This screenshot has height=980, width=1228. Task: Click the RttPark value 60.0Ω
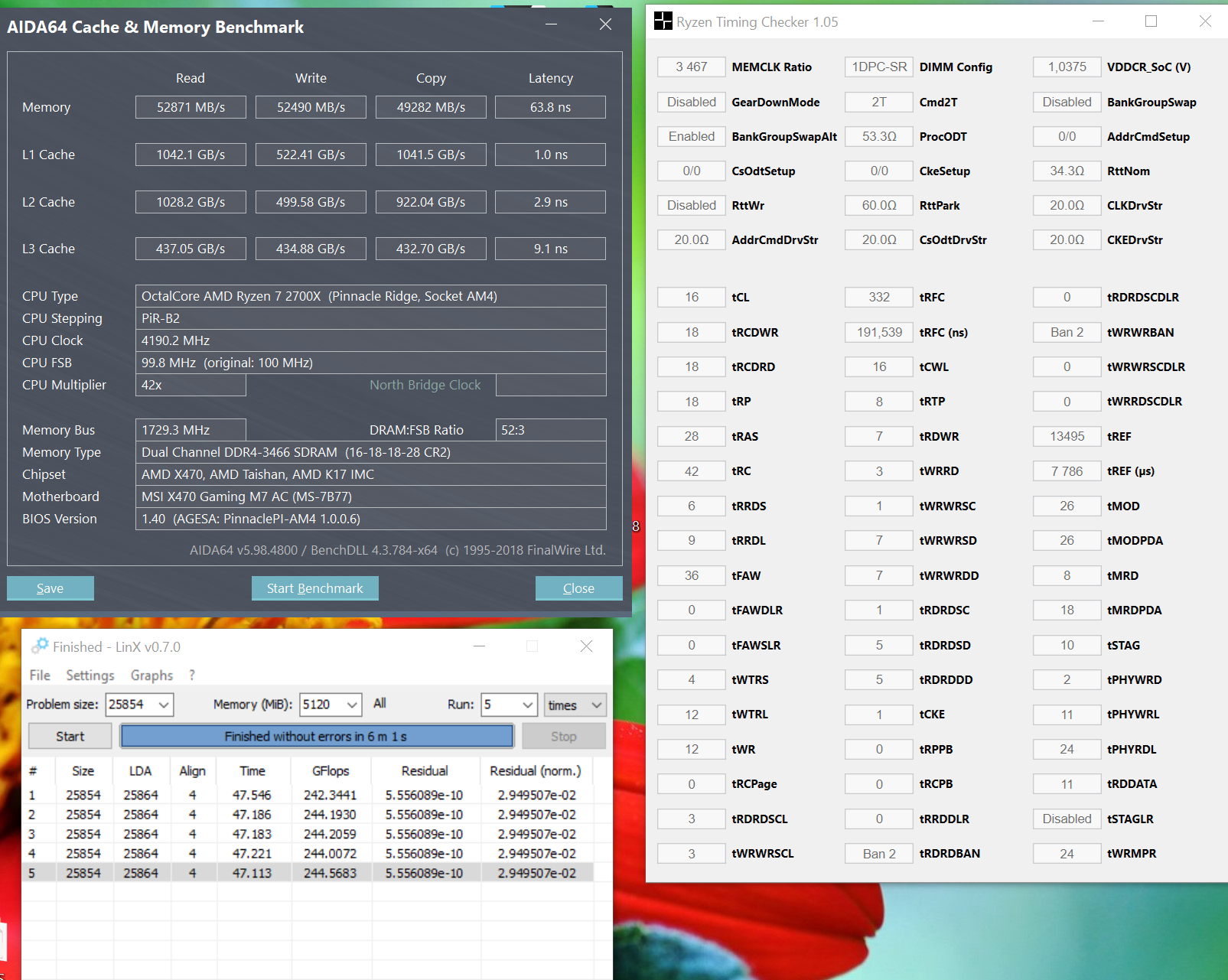[879, 205]
